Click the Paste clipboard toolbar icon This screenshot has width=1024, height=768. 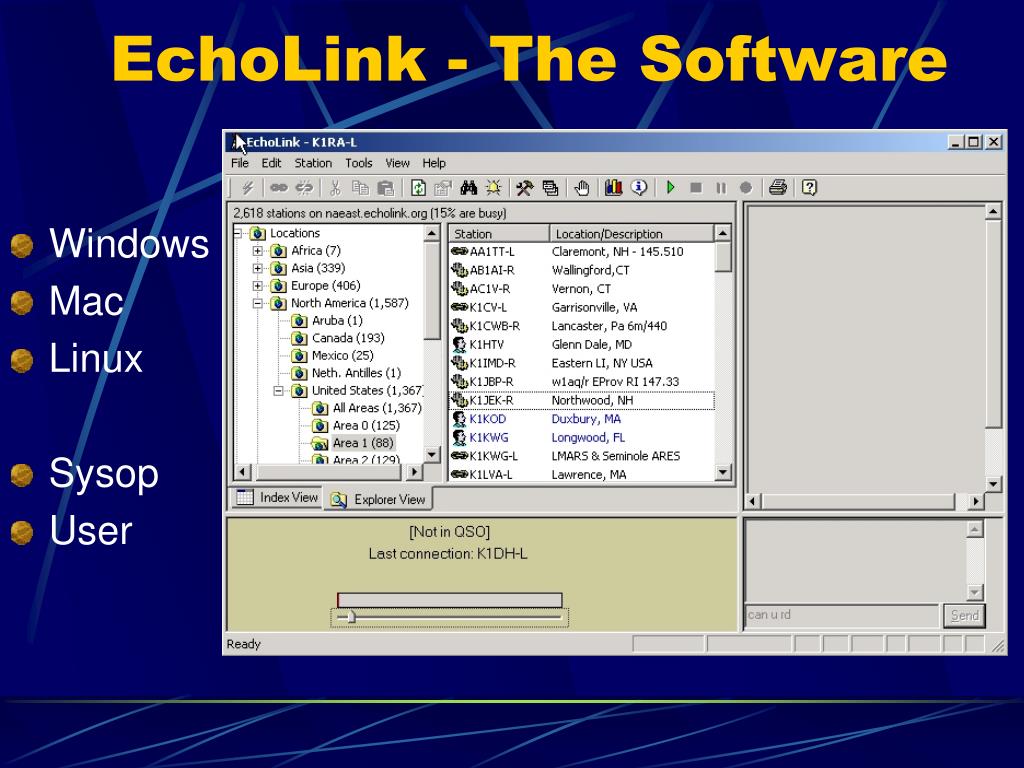coord(386,188)
